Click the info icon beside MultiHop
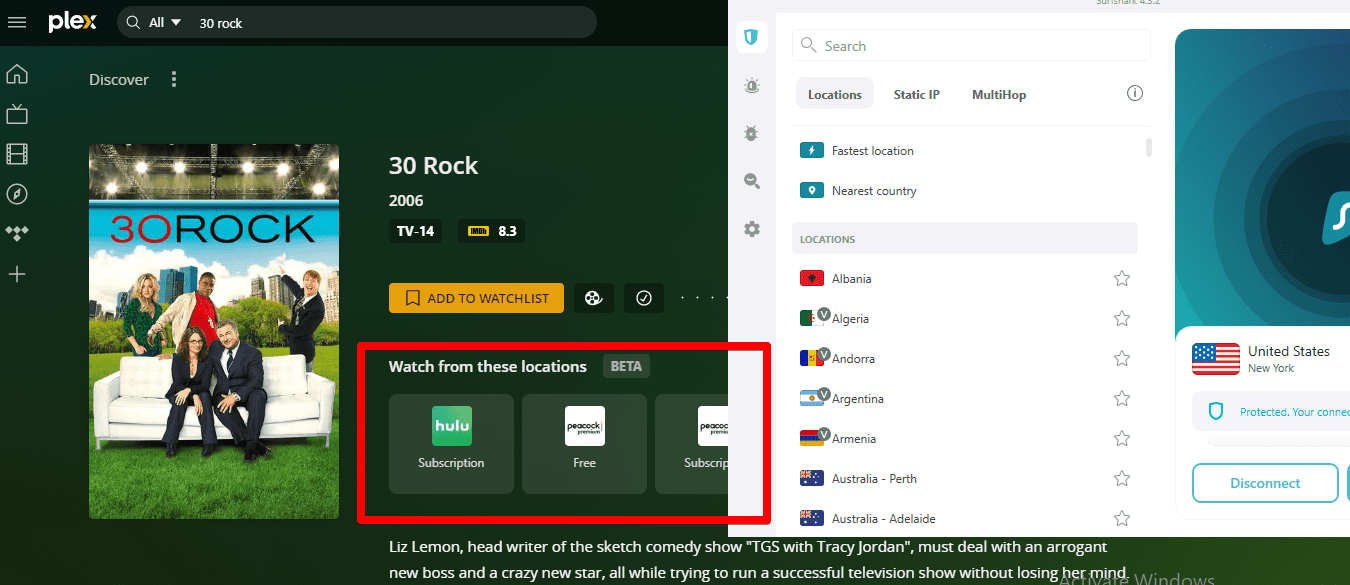This screenshot has height=585, width=1350. pos(1135,93)
